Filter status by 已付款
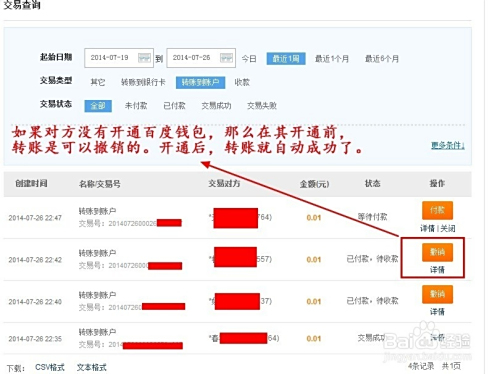This screenshot has height=374, width=500. tap(174, 106)
